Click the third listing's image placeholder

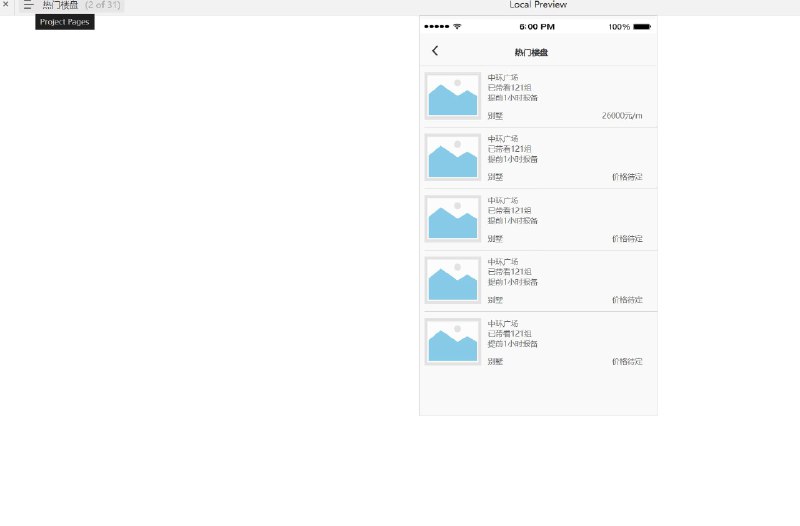[453, 219]
